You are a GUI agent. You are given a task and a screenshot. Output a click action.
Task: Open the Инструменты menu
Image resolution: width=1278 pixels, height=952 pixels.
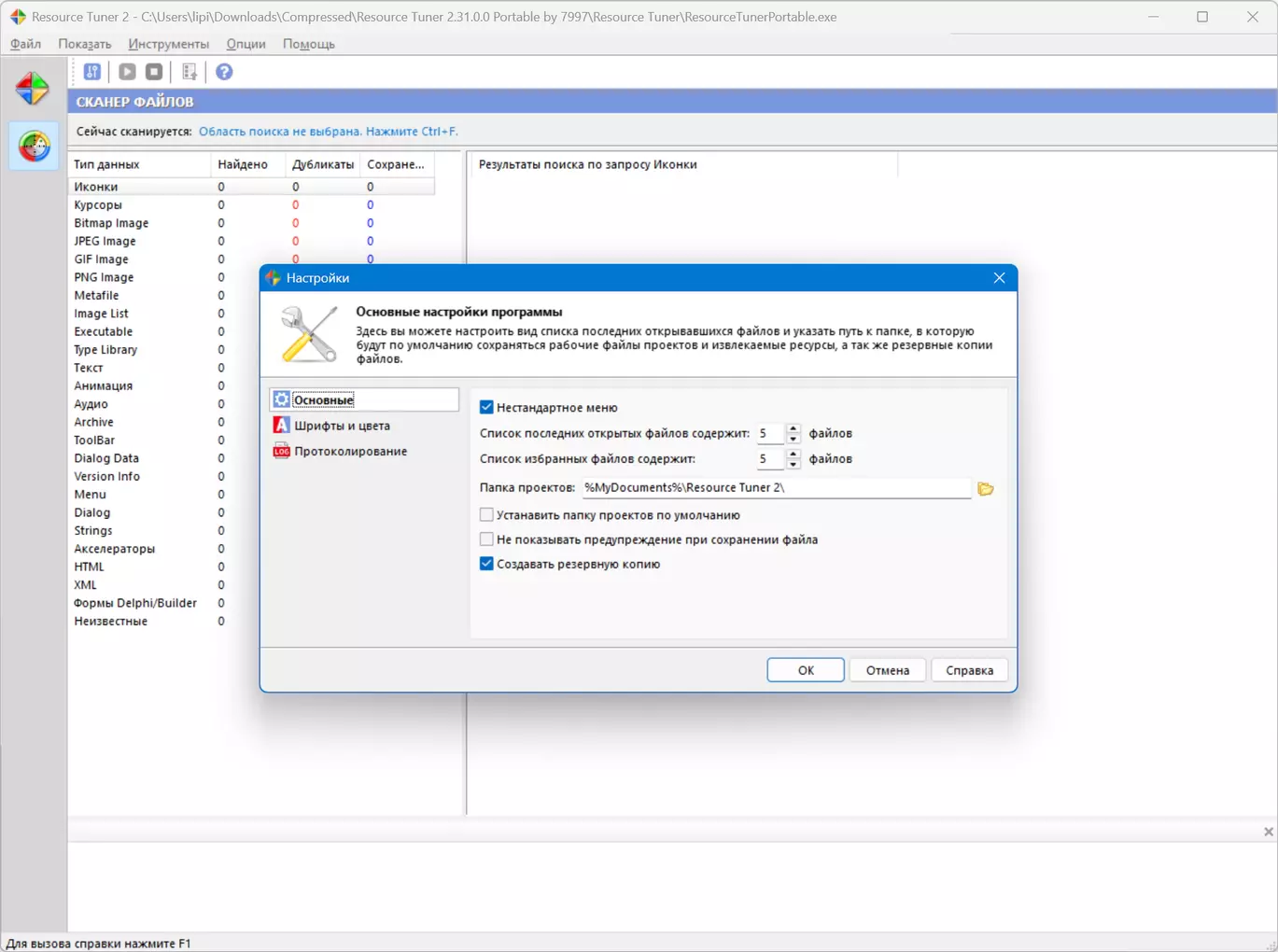[x=168, y=44]
